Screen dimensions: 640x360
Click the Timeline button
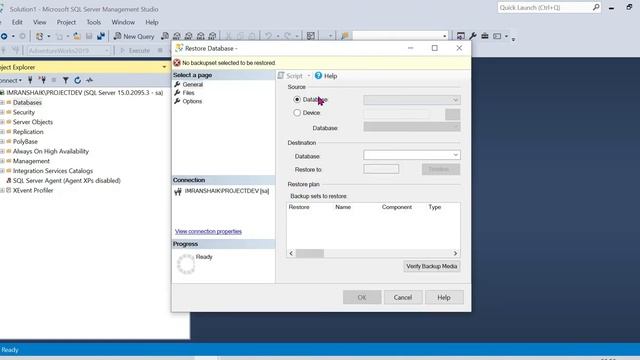441,169
